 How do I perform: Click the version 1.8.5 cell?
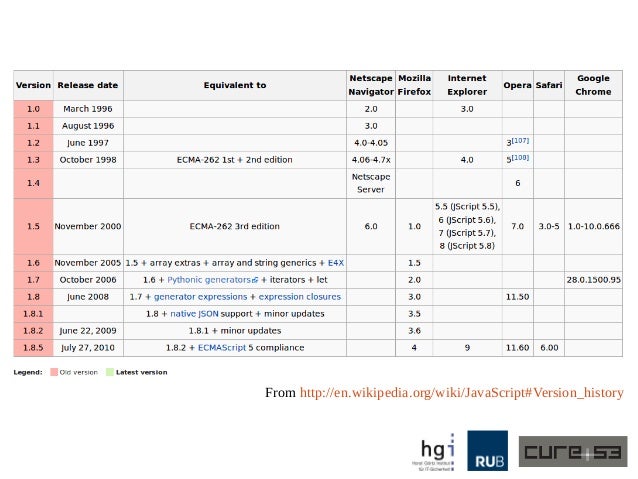[x=33, y=348]
